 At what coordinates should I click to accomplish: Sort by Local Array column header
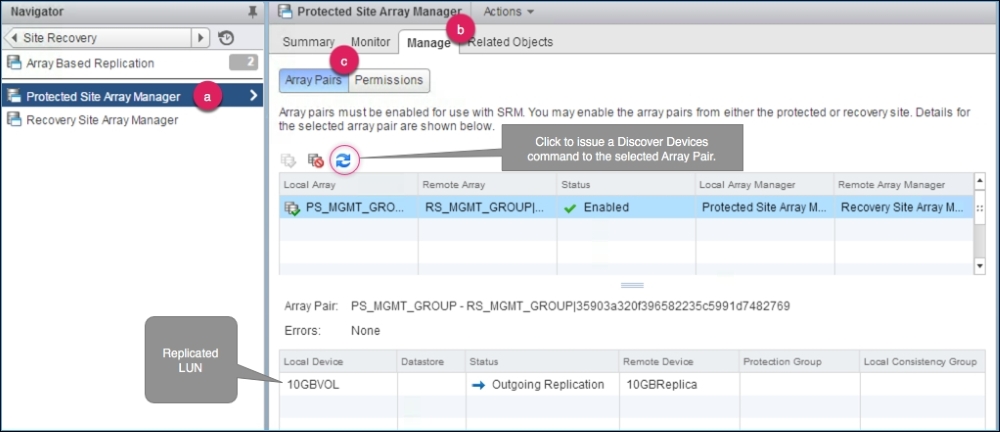point(348,184)
